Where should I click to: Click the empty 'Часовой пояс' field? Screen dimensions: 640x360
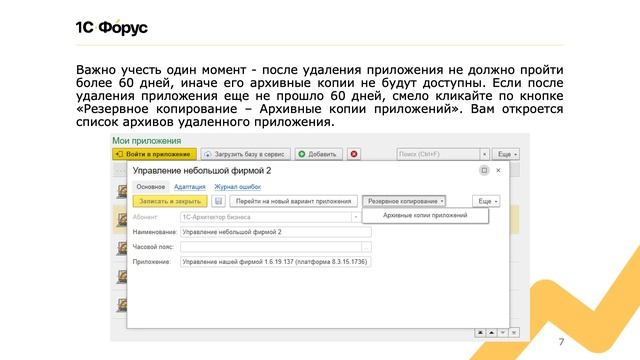pyautogui.click(x=271, y=247)
